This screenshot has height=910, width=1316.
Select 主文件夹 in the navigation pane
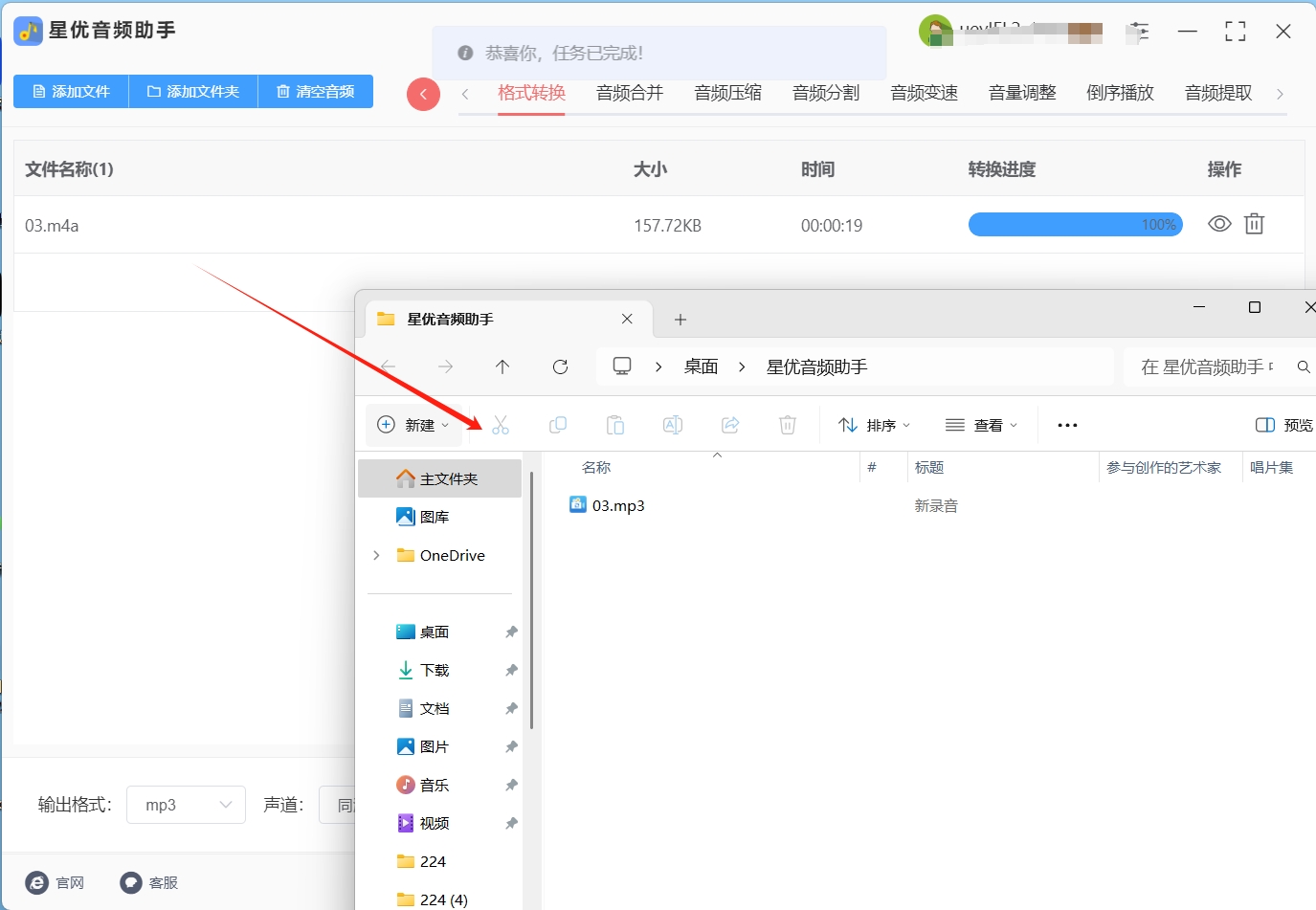click(x=440, y=478)
